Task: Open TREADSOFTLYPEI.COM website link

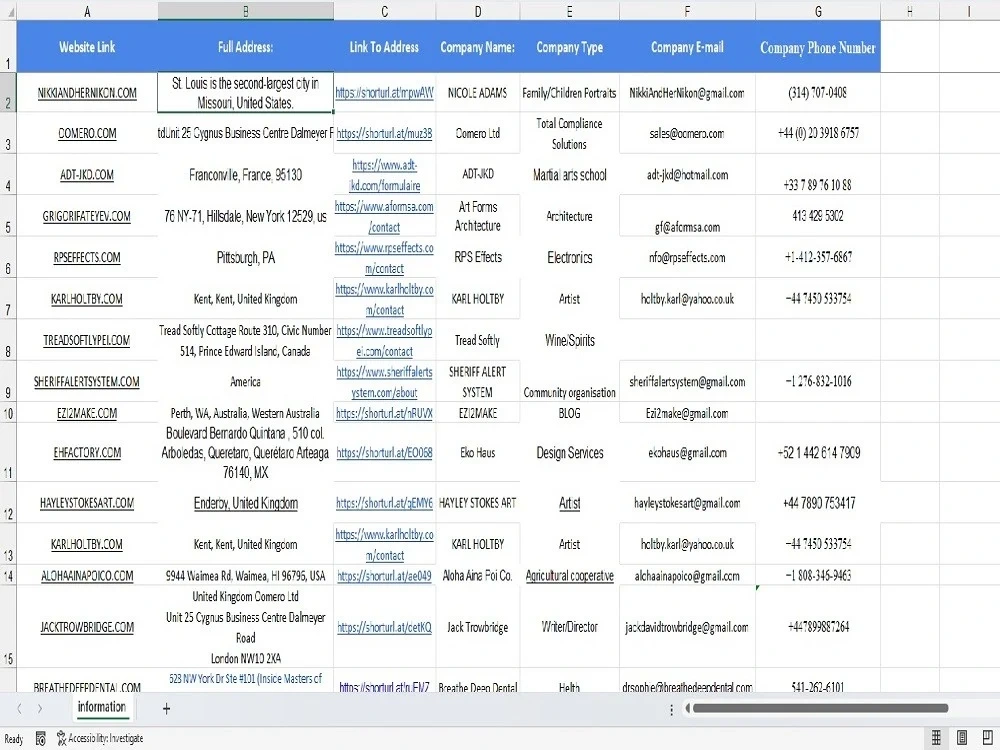Action: tap(87, 341)
